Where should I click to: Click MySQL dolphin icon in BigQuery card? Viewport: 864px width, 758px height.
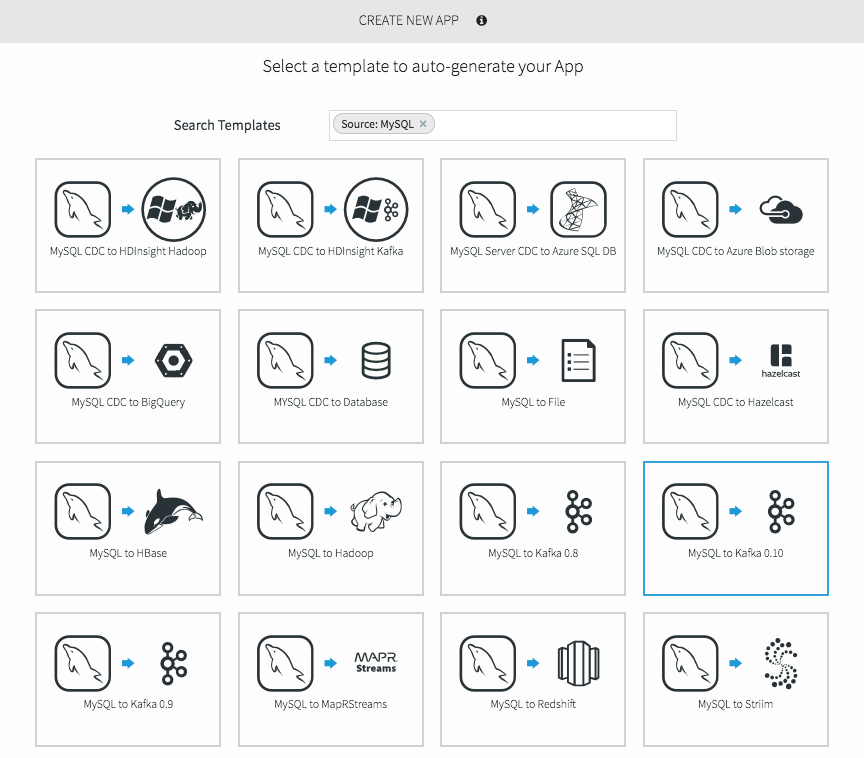tap(83, 360)
